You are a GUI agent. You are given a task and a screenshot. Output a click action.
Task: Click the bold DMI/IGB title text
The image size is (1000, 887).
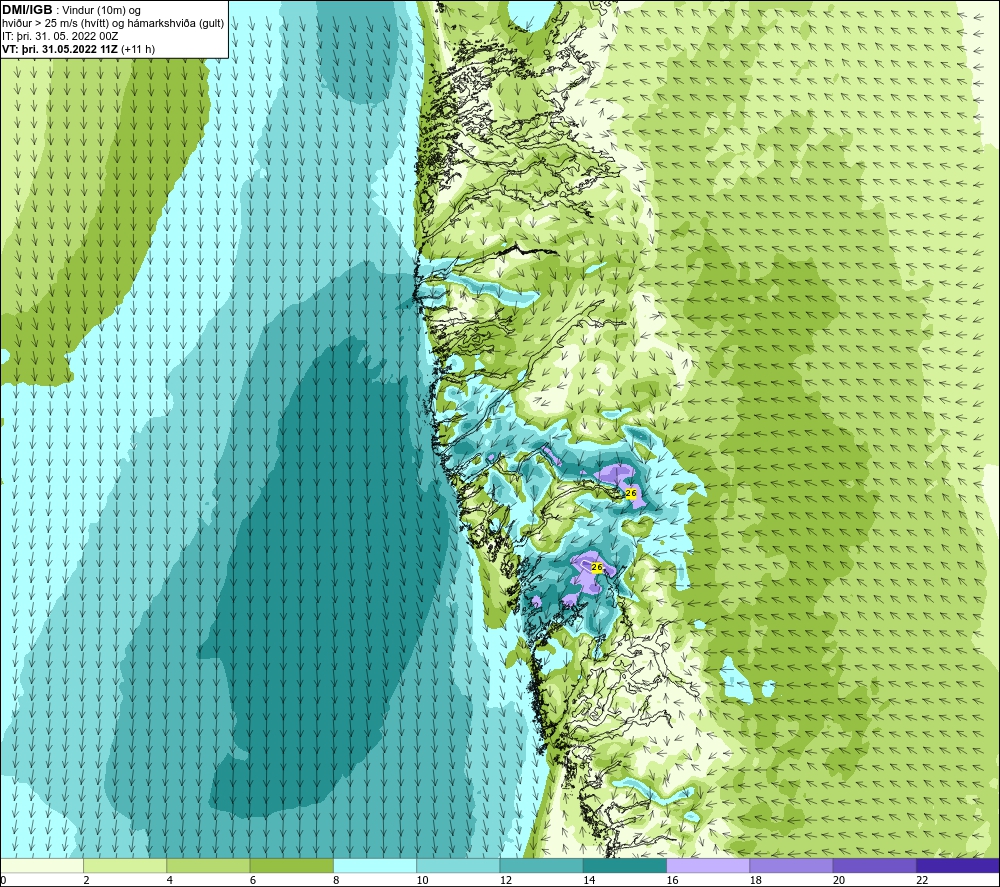[x=27, y=10]
